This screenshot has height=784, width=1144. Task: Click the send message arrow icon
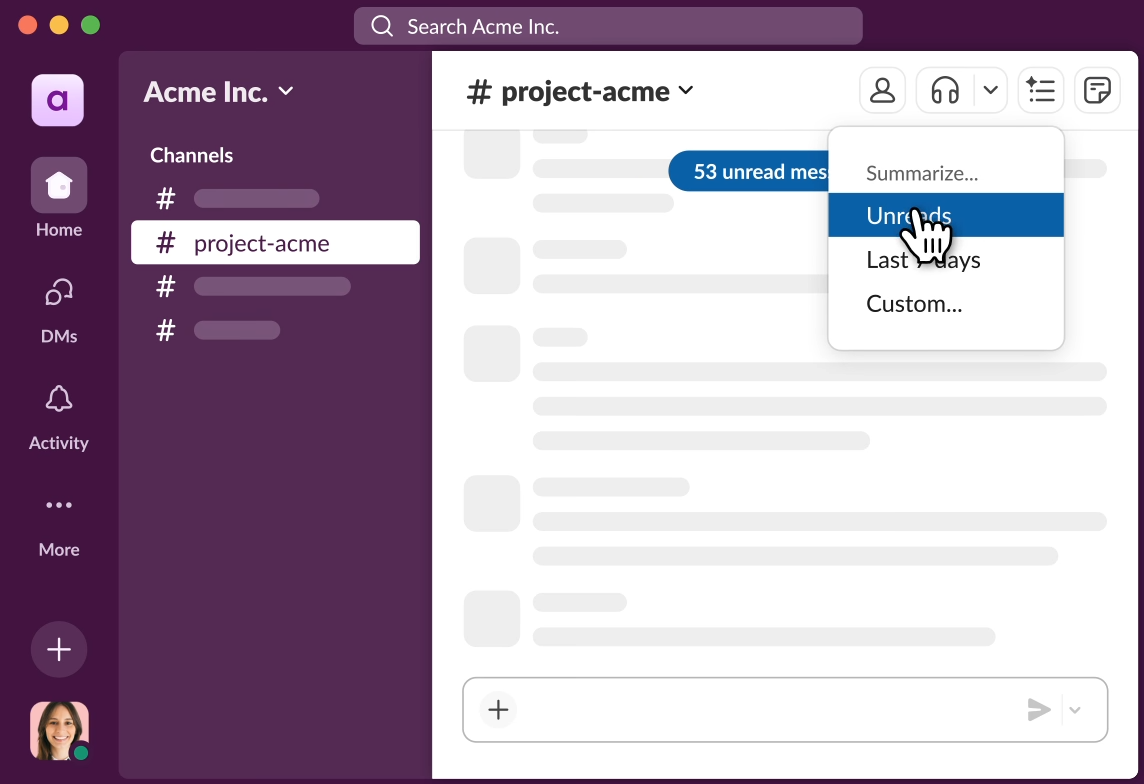tap(1039, 710)
